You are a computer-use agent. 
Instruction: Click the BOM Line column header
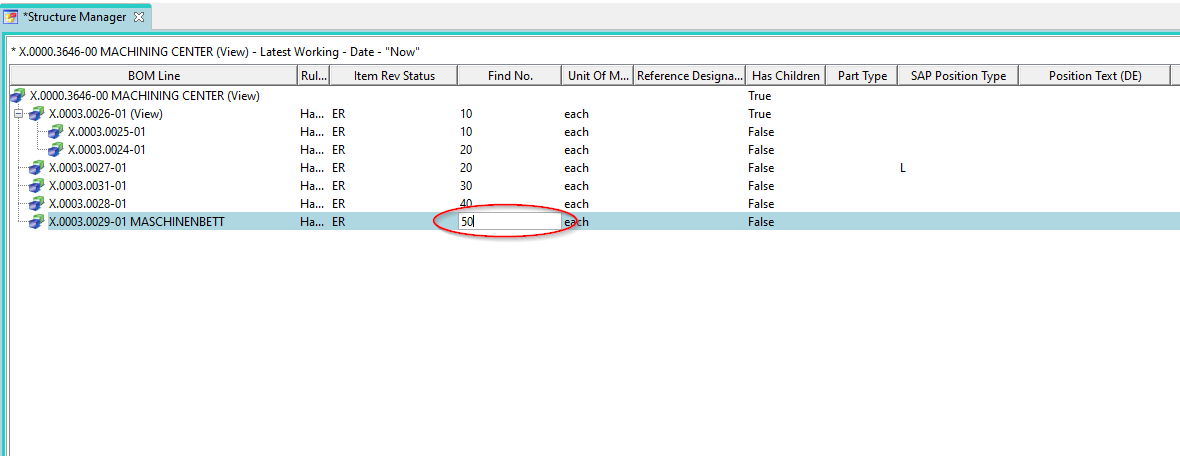(x=154, y=76)
